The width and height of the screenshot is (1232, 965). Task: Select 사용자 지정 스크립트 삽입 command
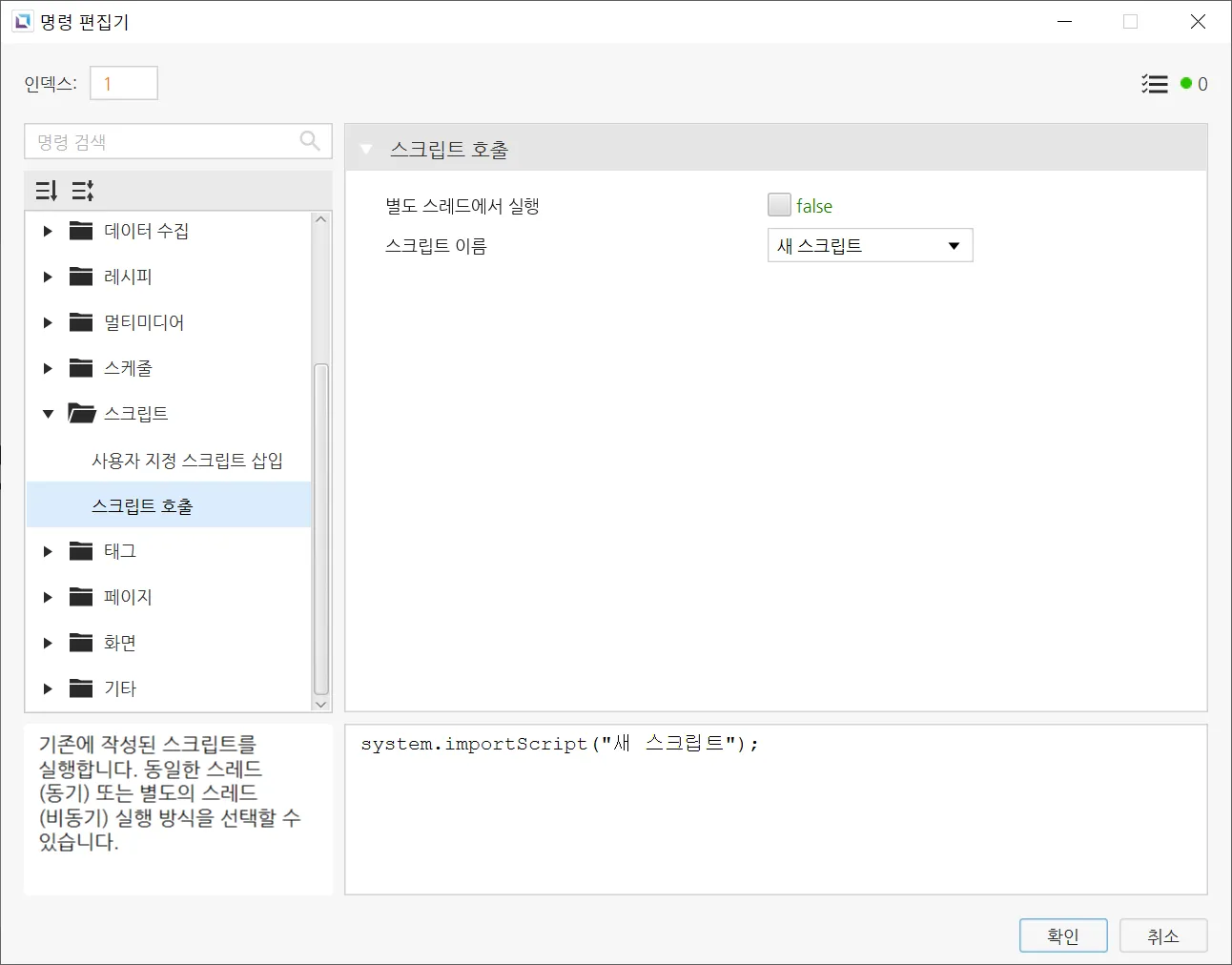(187, 460)
